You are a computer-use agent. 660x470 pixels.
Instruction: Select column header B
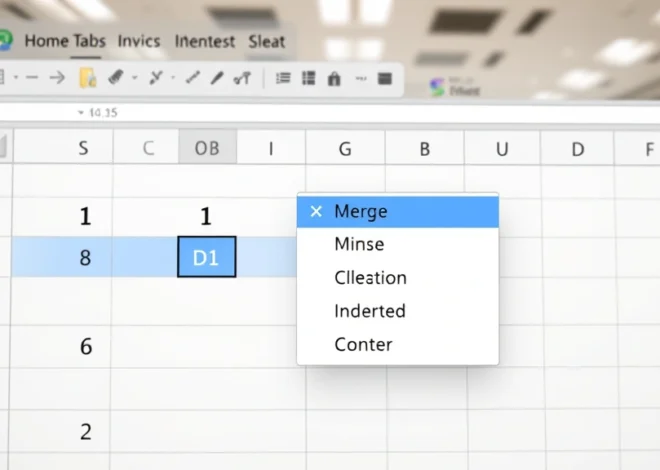click(425, 149)
